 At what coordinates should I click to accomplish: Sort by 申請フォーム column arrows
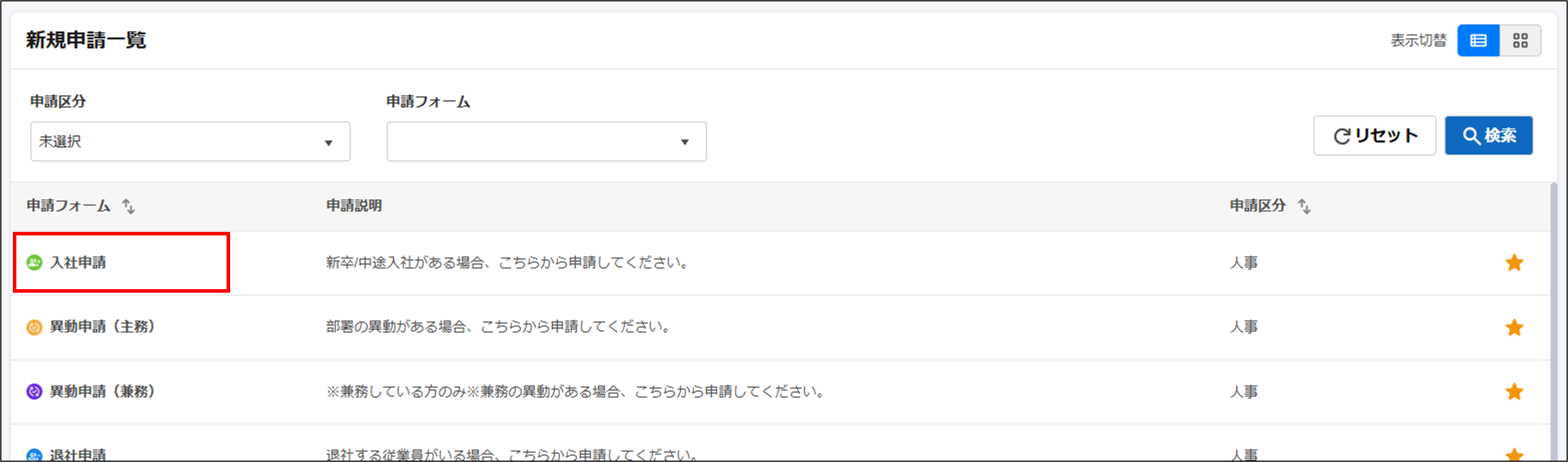(128, 206)
